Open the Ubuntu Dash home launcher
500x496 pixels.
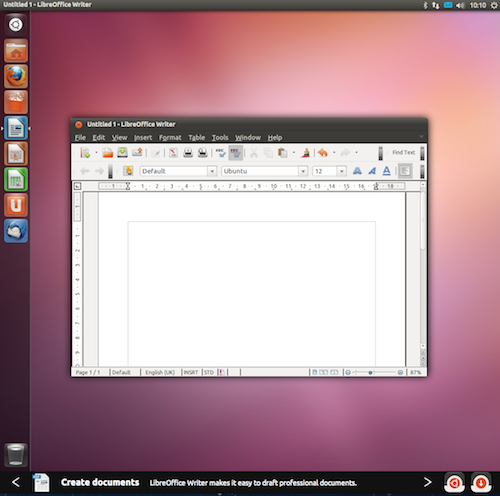[15, 25]
